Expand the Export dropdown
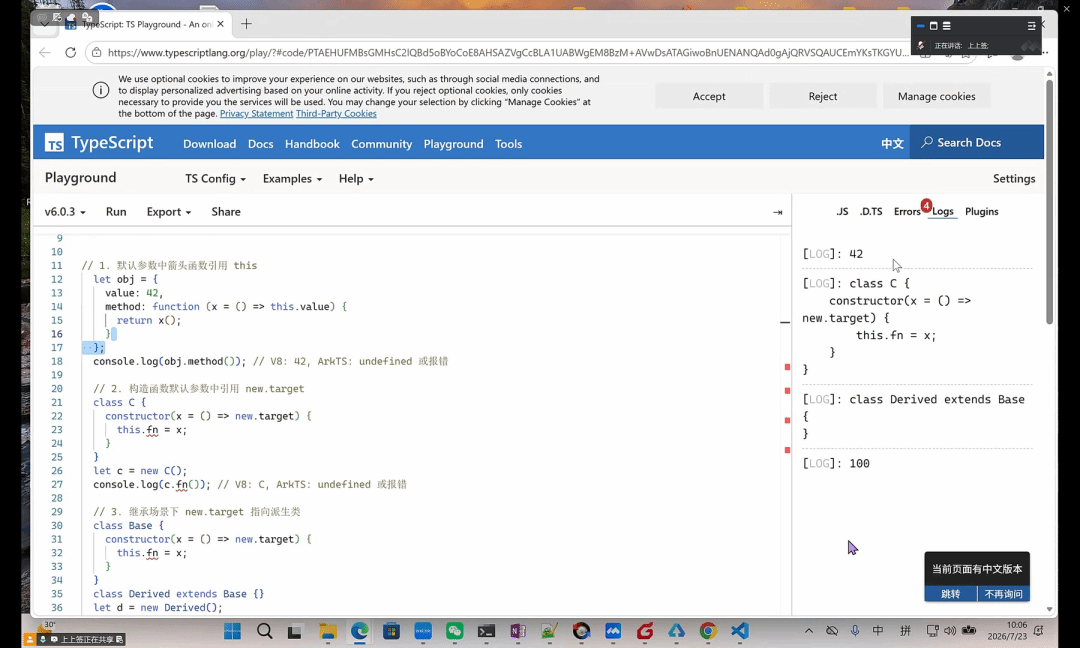Viewport: 1080px width, 648px height. [169, 211]
